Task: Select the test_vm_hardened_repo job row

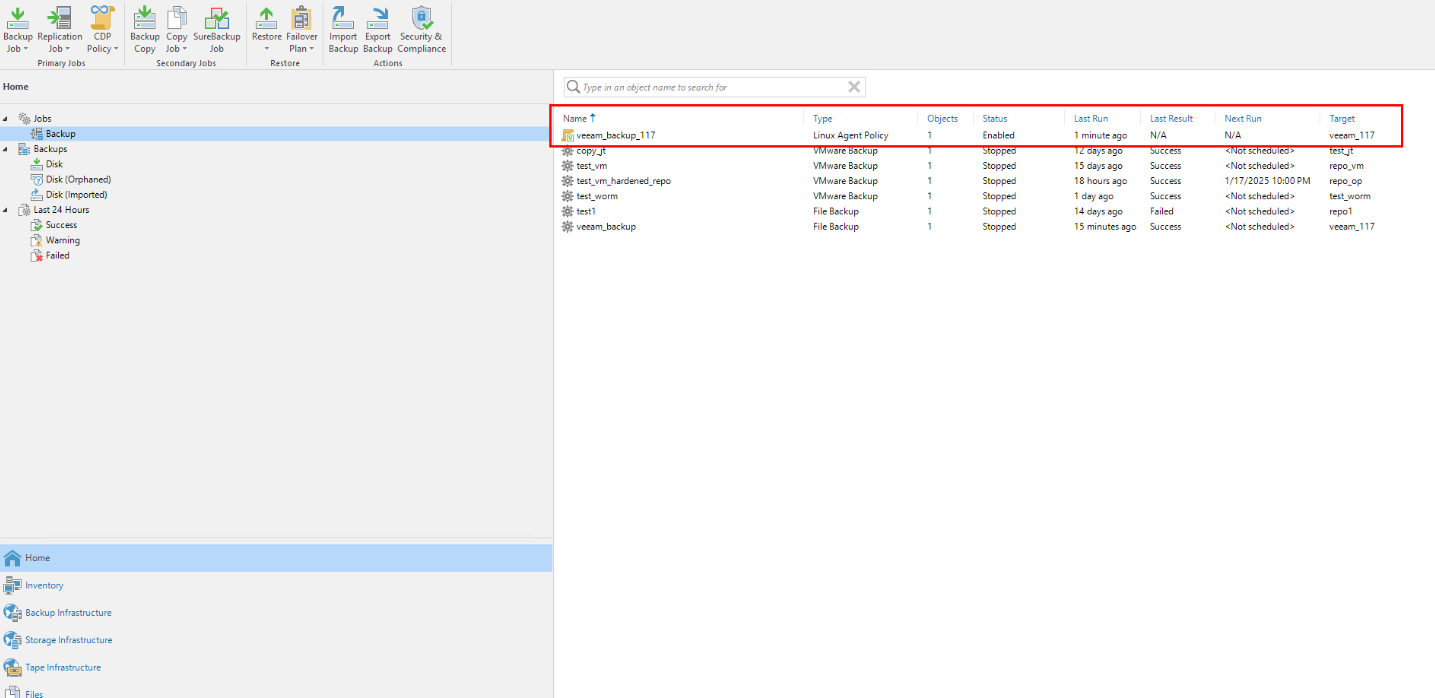Action: (623, 181)
